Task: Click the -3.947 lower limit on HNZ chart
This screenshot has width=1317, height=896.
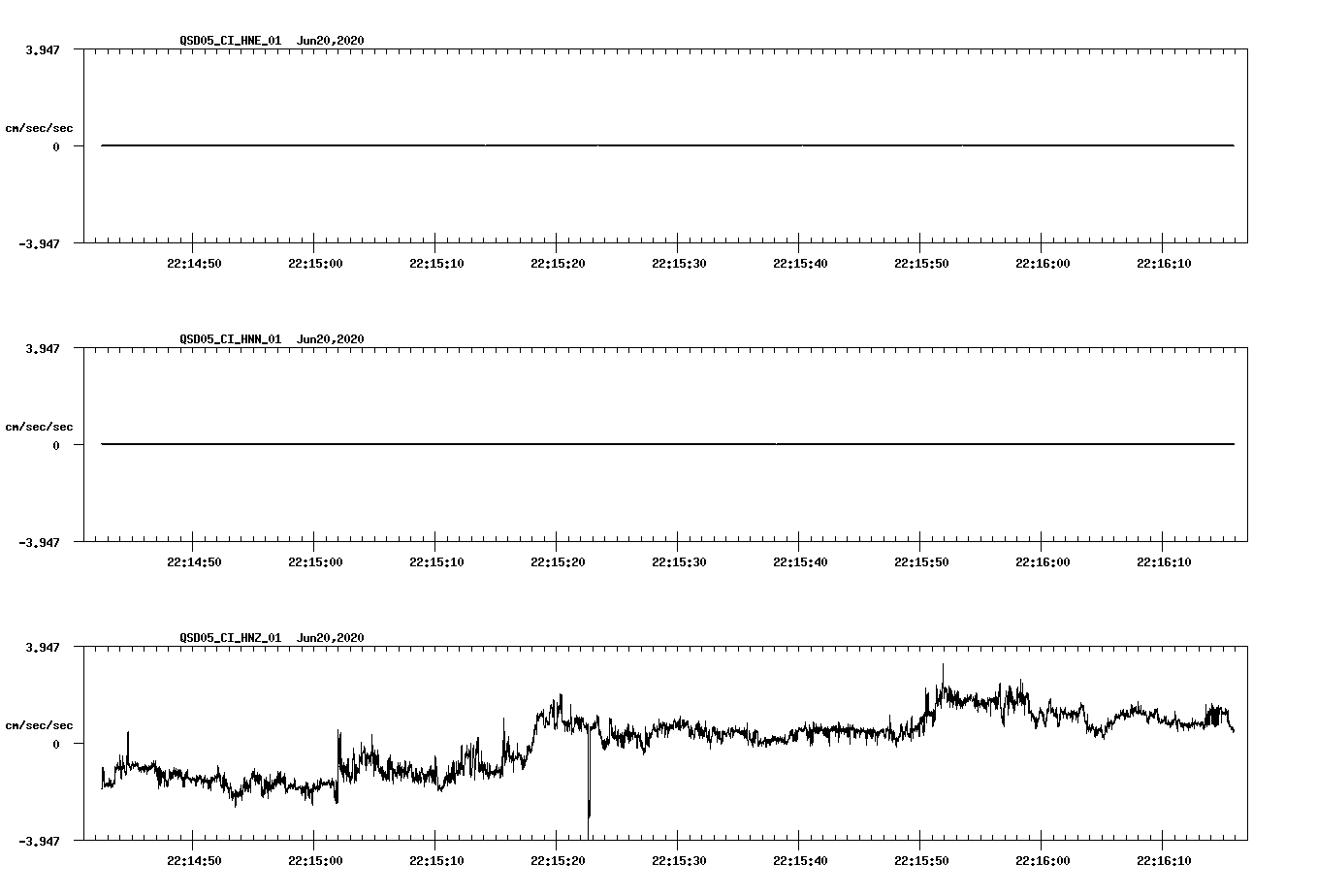Action: [x=40, y=842]
